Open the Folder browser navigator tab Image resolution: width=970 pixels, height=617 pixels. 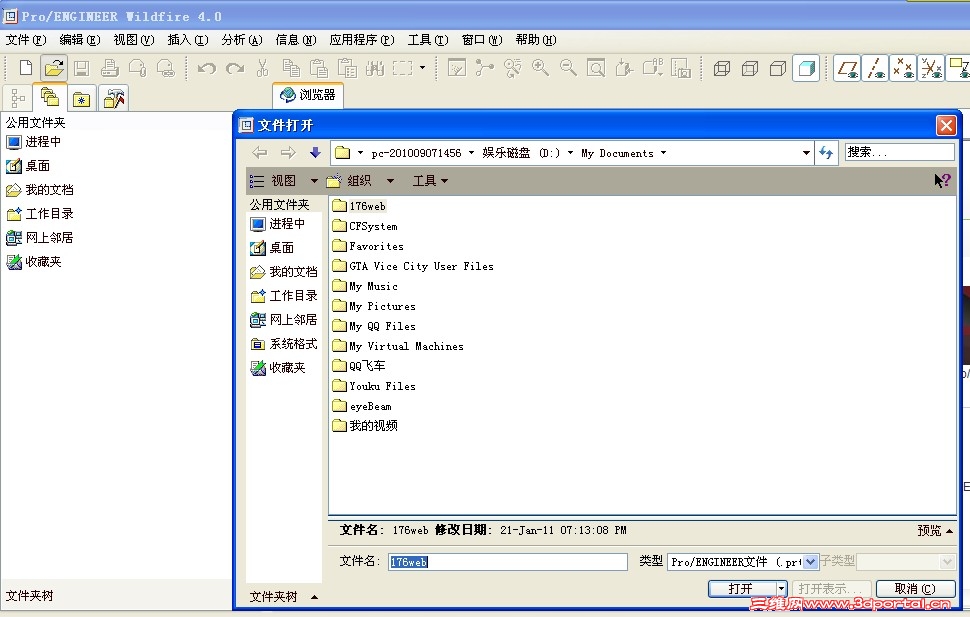(49, 97)
